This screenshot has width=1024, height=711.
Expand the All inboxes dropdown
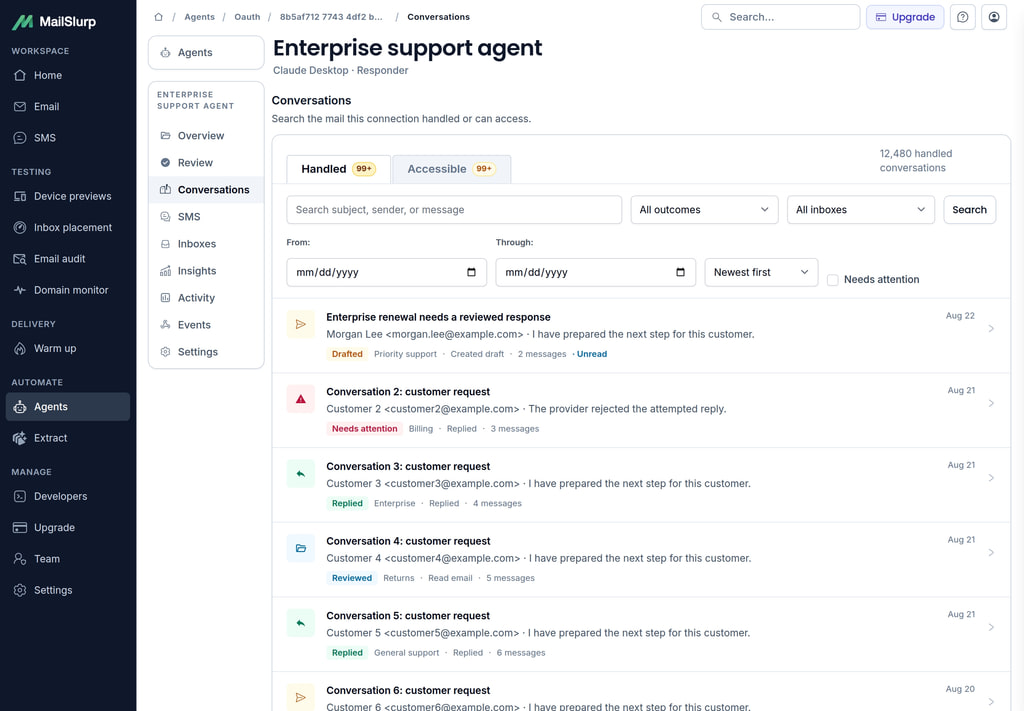coord(861,210)
